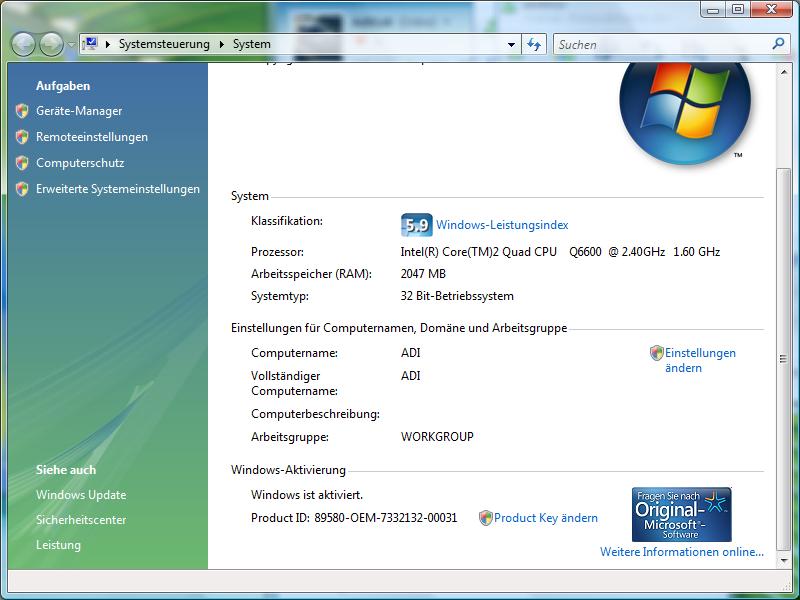Viewport: 800px width, 600px height.
Task: Click the shield icon beside Geräte-Manager
Action: [22, 111]
